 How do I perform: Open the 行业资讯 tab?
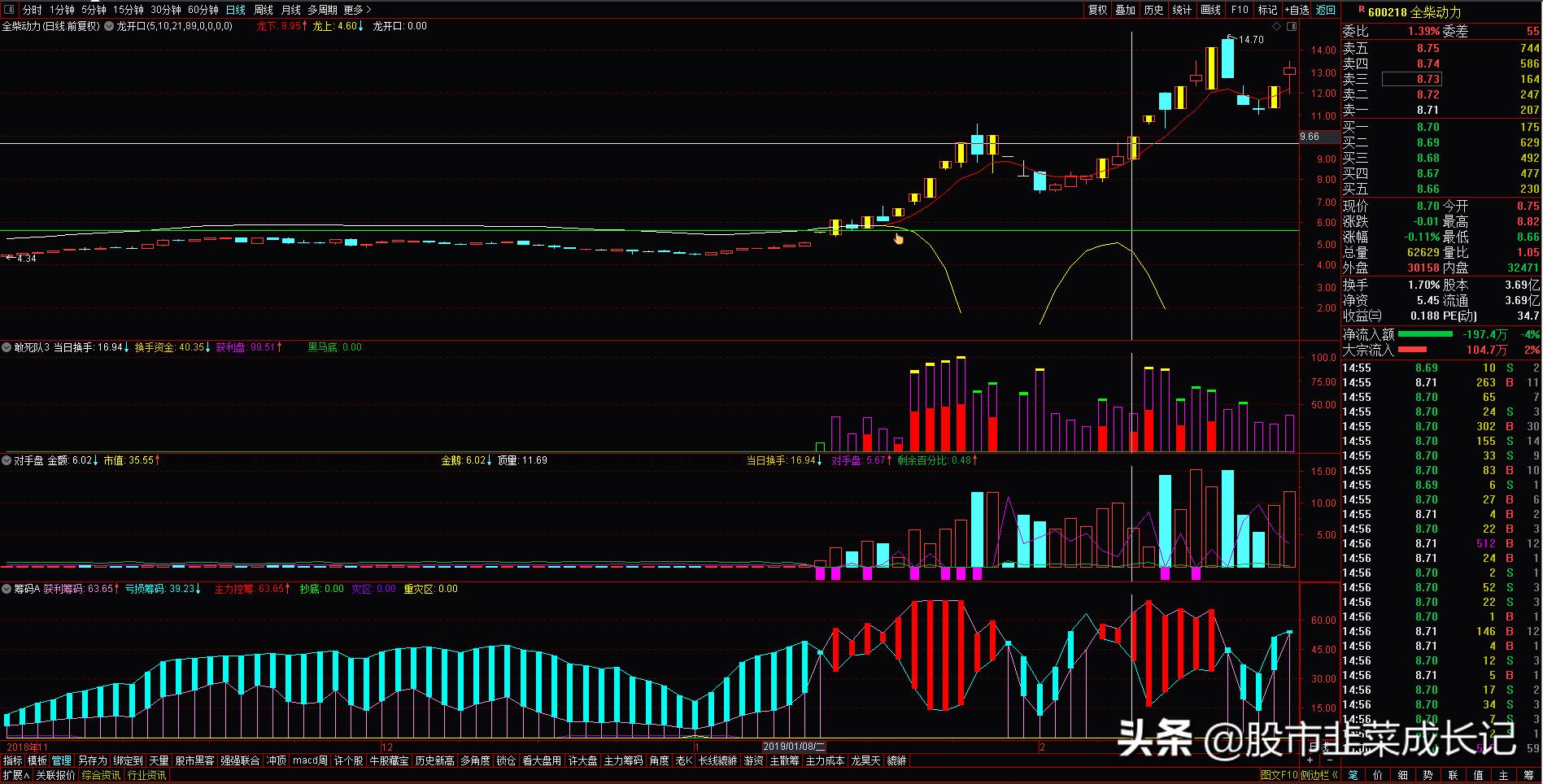pyautogui.click(x=147, y=776)
